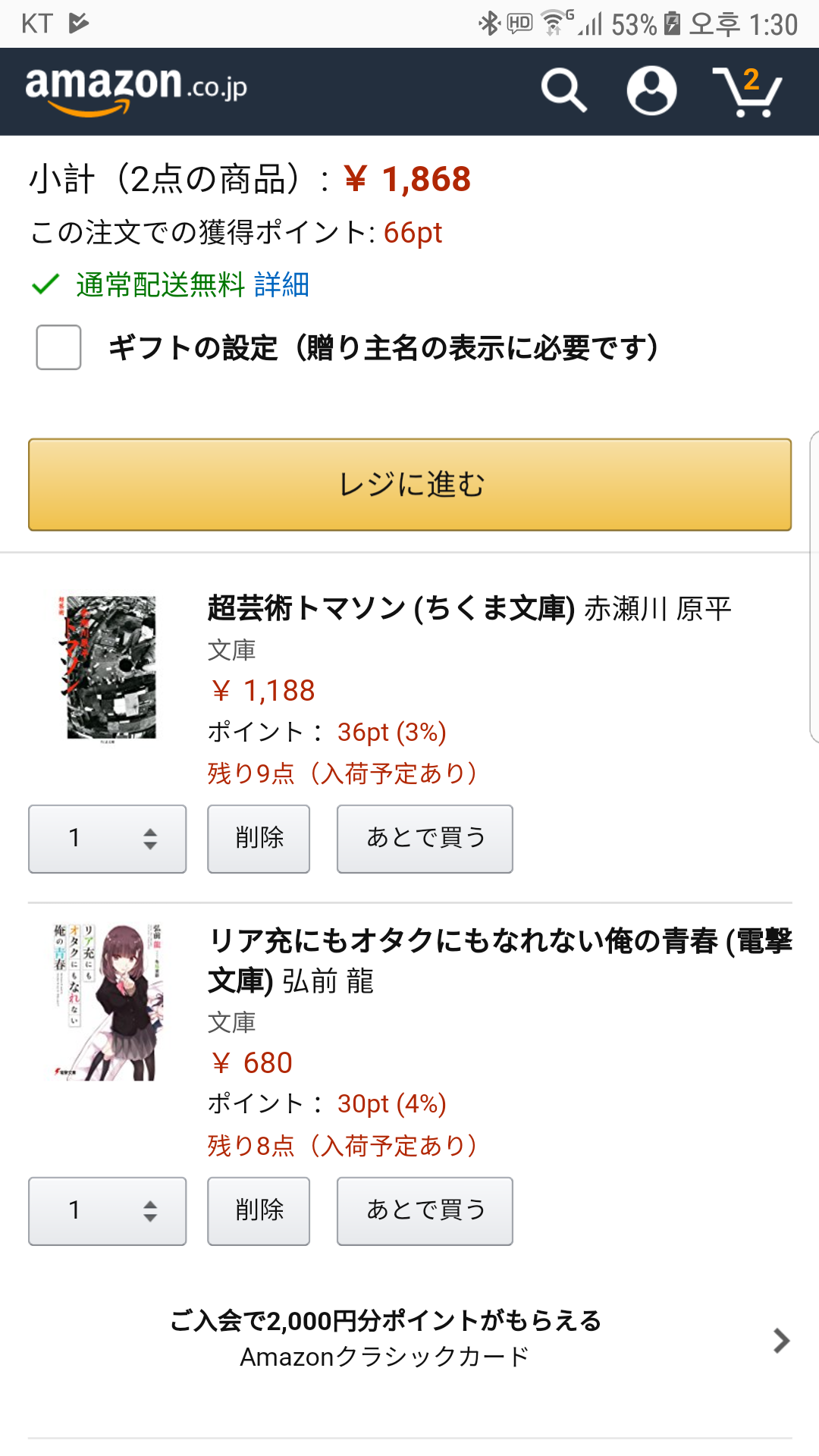819x1456 pixels.
Task: Open the 詳細 shipping details link
Action: (x=281, y=285)
